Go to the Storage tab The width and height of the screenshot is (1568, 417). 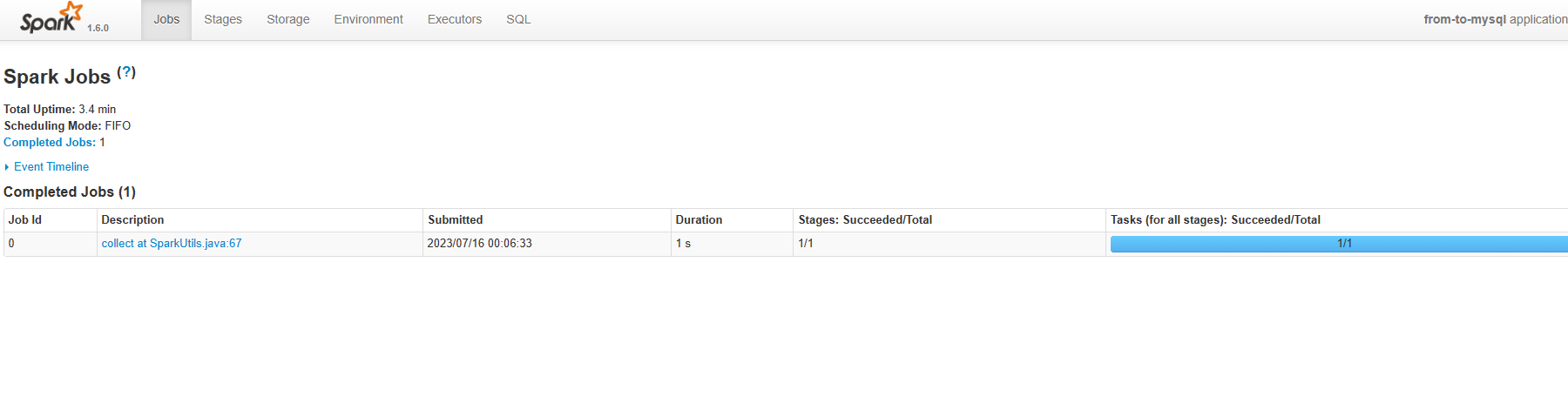point(288,19)
